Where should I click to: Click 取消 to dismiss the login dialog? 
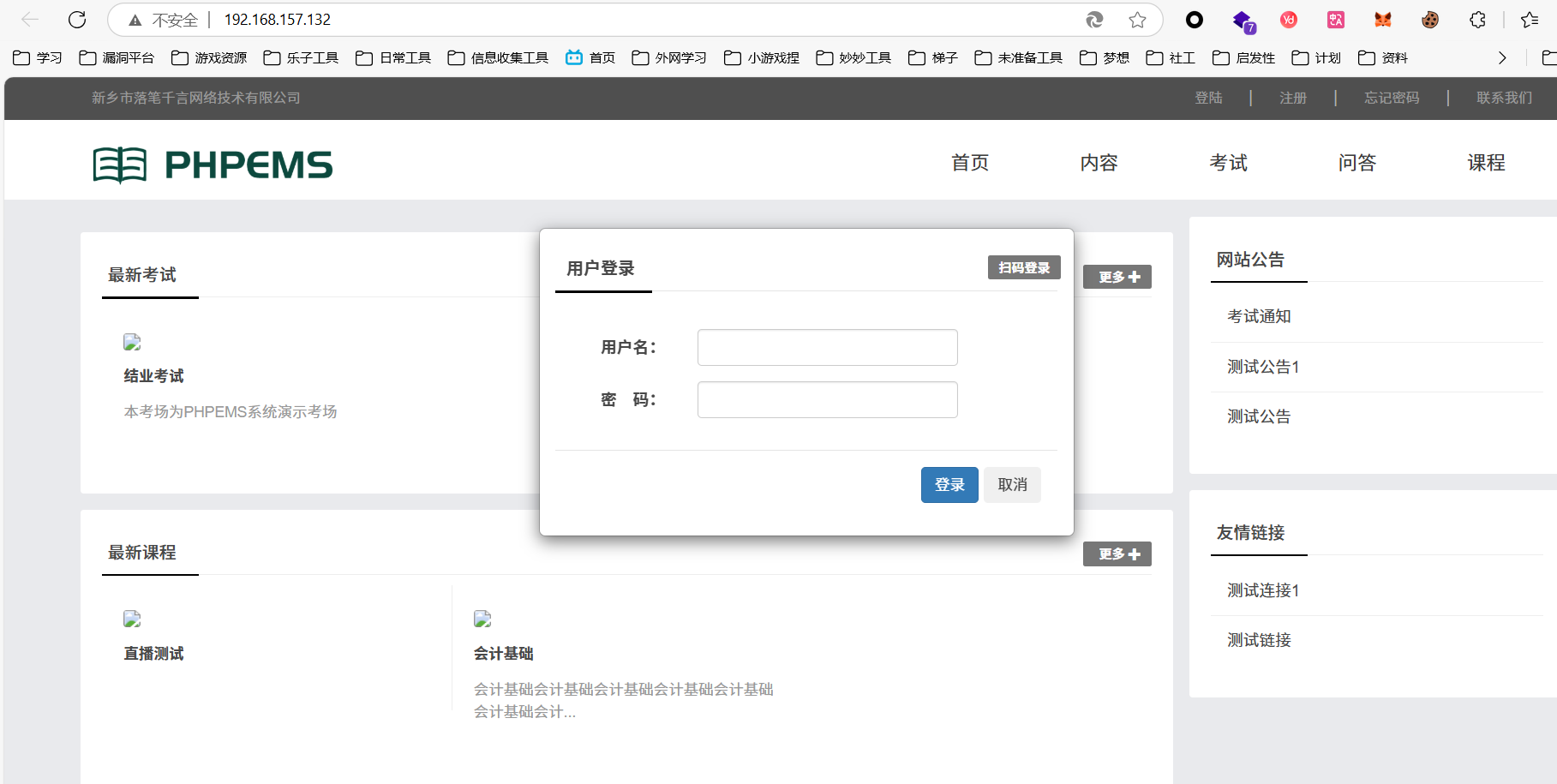point(1012,485)
